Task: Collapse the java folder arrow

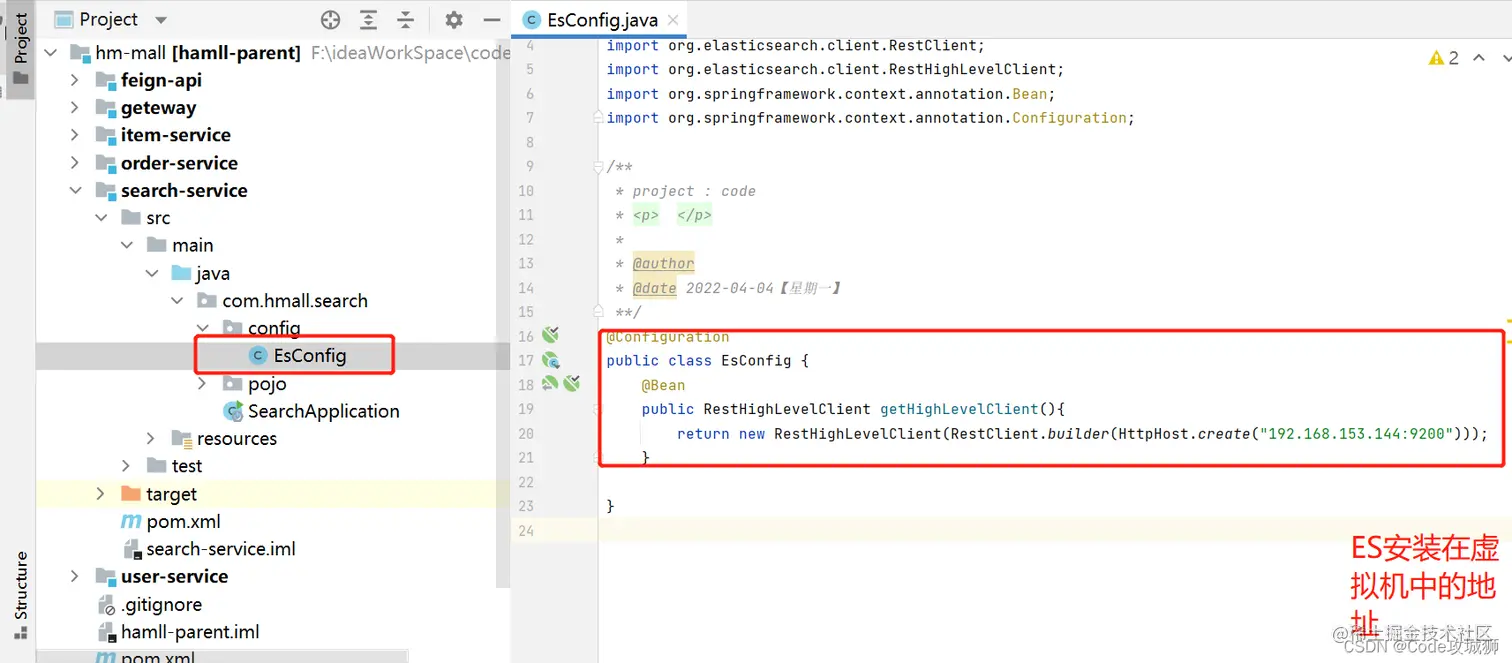Action: 151,273
